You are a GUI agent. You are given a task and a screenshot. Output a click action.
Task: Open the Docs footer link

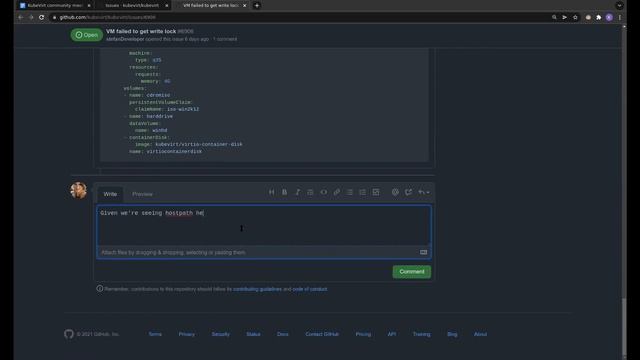coord(282,334)
